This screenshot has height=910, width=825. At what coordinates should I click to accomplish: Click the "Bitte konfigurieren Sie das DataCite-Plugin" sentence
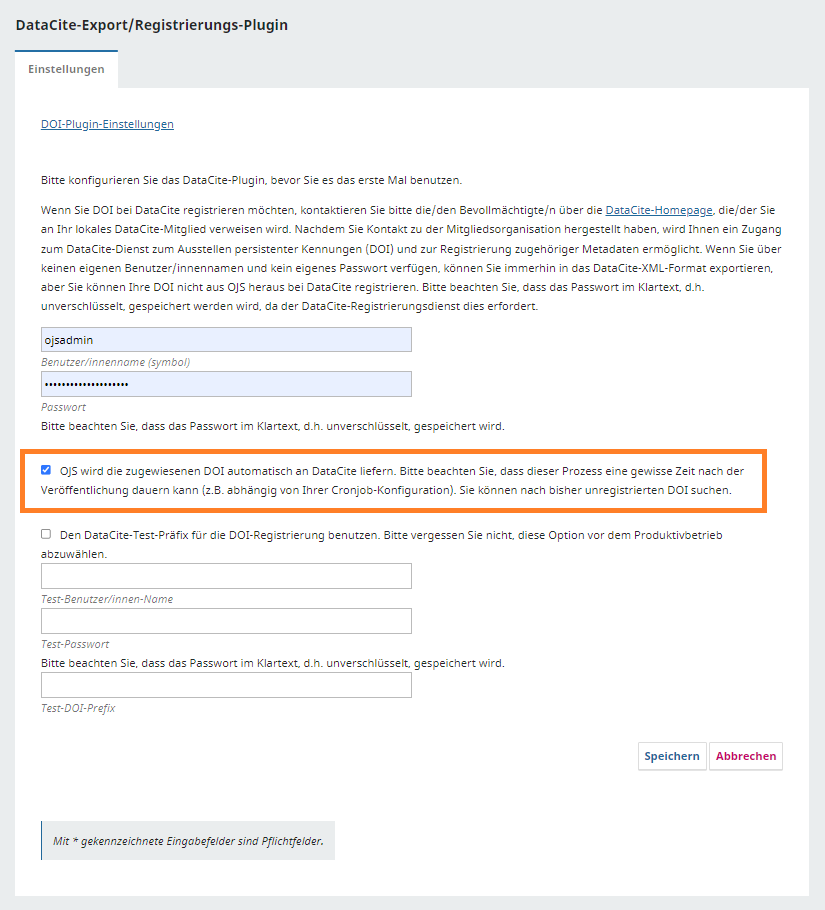pyautogui.click(x=251, y=180)
